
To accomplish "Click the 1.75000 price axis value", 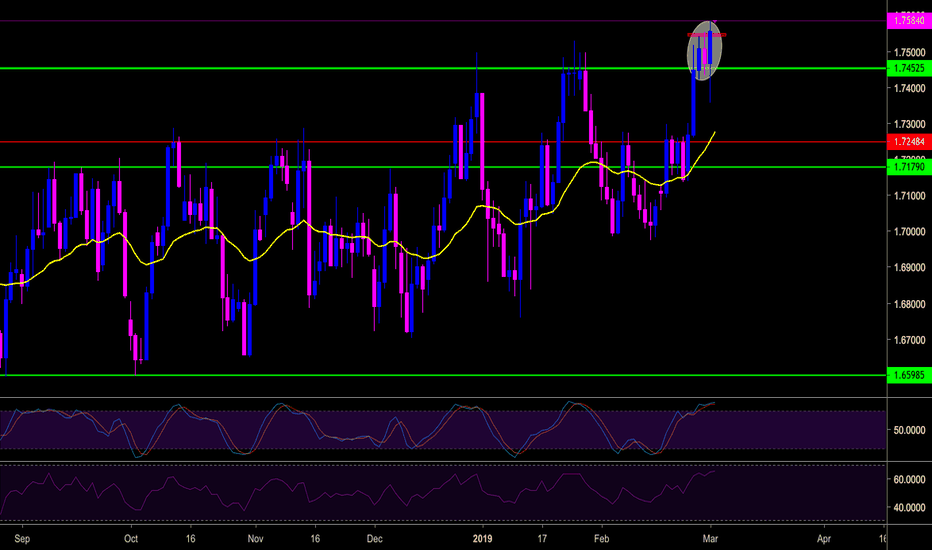I will 909,52.
